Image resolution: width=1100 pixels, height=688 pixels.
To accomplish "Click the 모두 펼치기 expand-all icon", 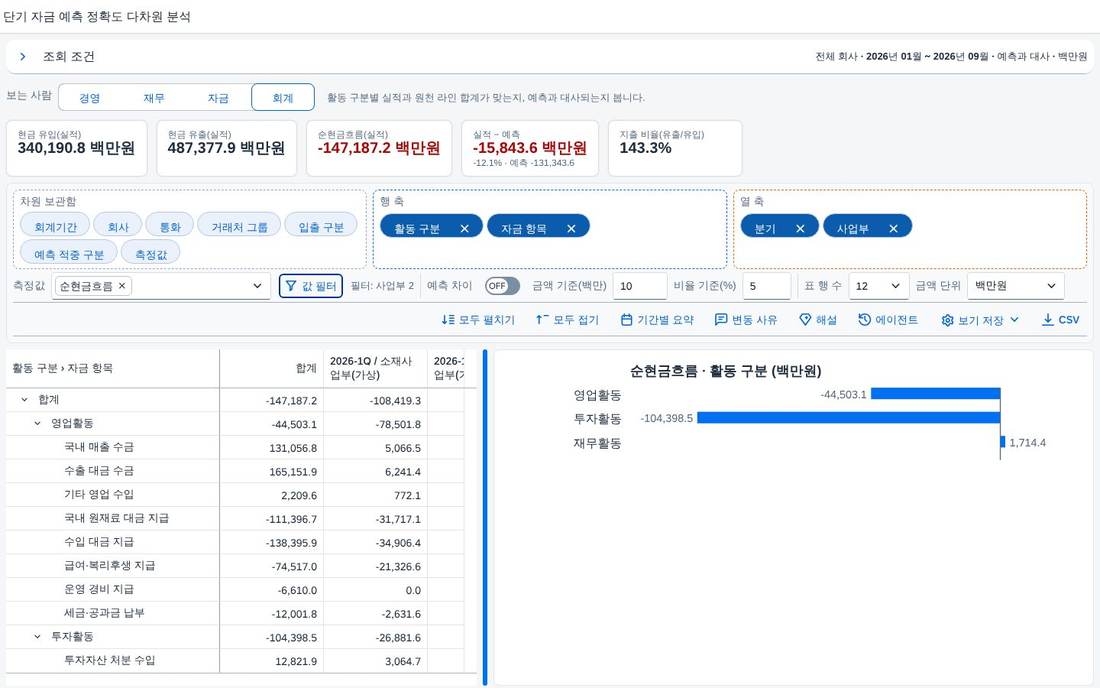I will 448,320.
